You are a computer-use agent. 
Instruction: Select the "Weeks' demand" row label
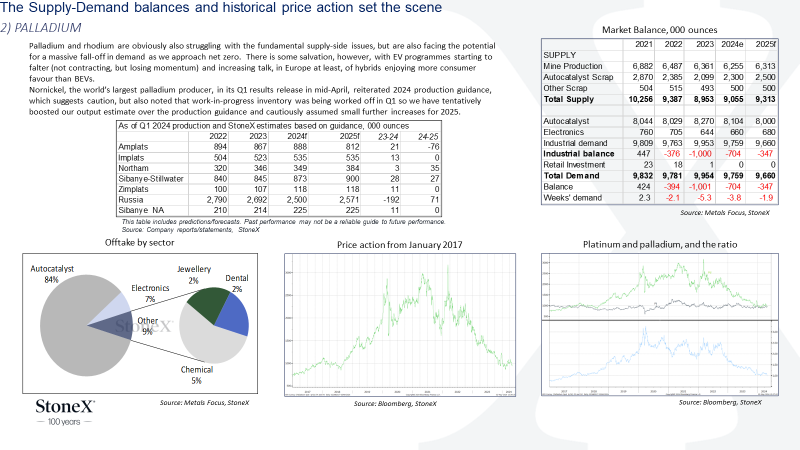point(572,197)
